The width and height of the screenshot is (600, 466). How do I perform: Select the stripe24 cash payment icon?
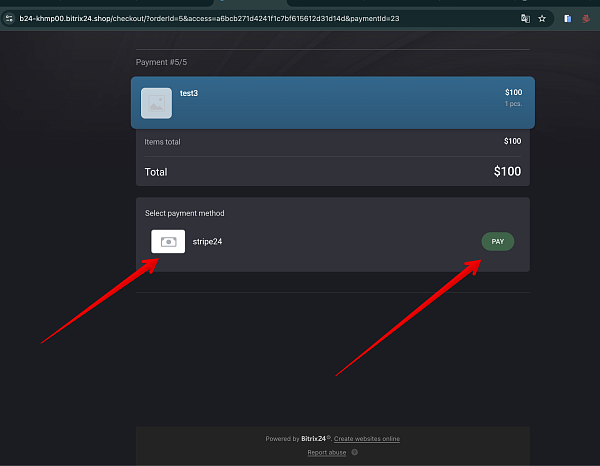click(x=168, y=241)
